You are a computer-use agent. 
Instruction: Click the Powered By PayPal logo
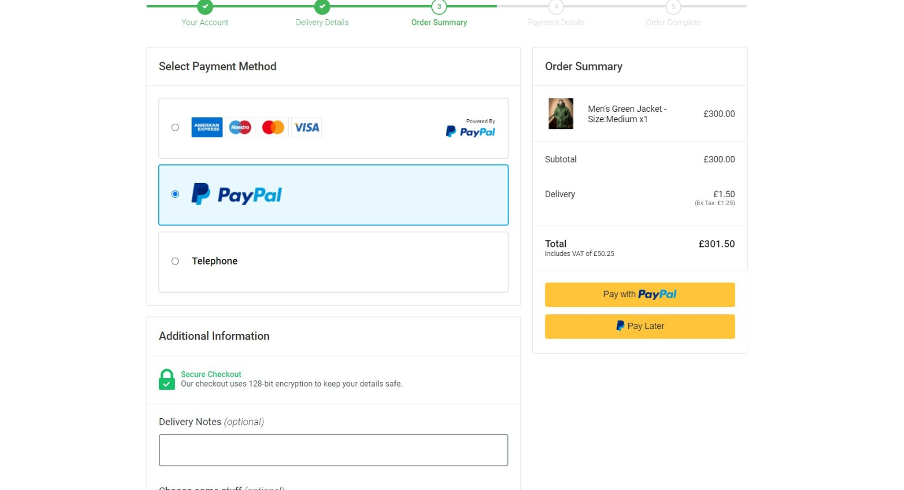pos(470,129)
